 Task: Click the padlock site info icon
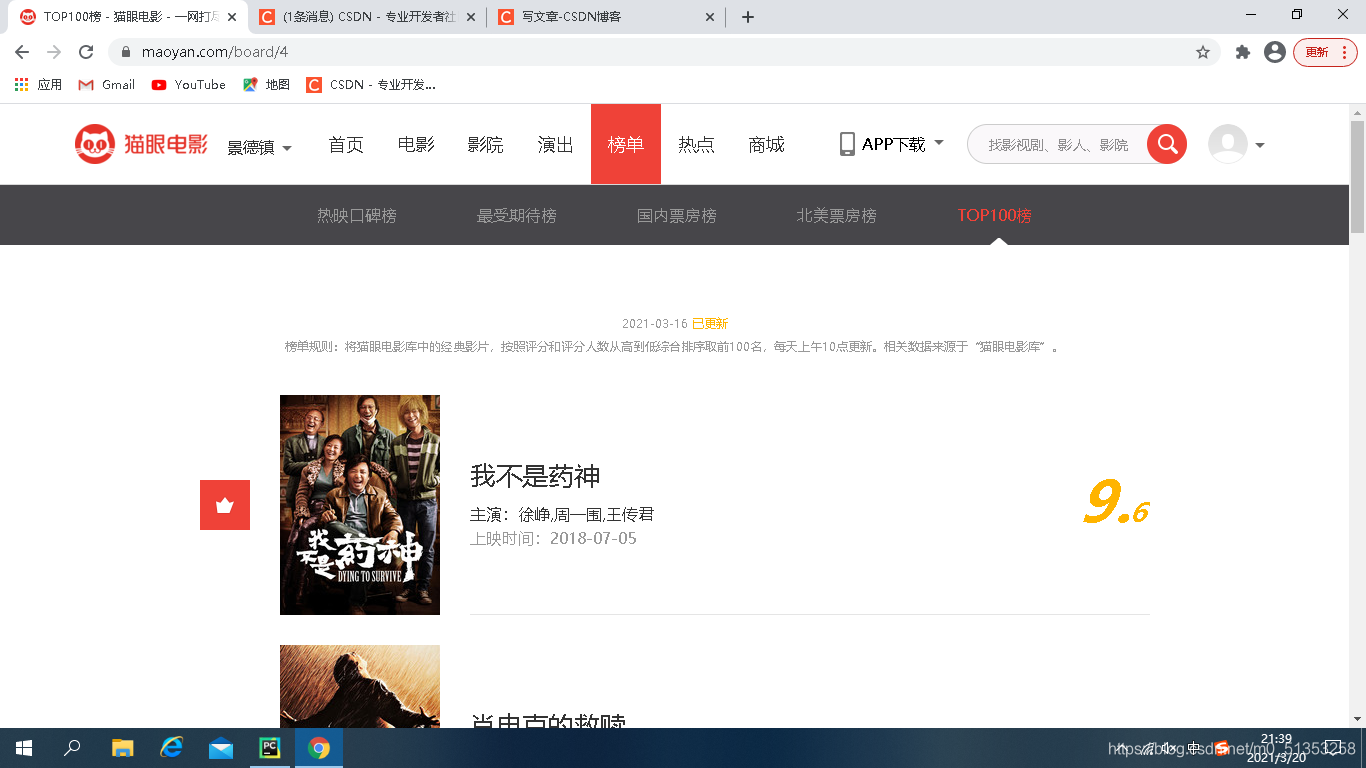coord(126,52)
